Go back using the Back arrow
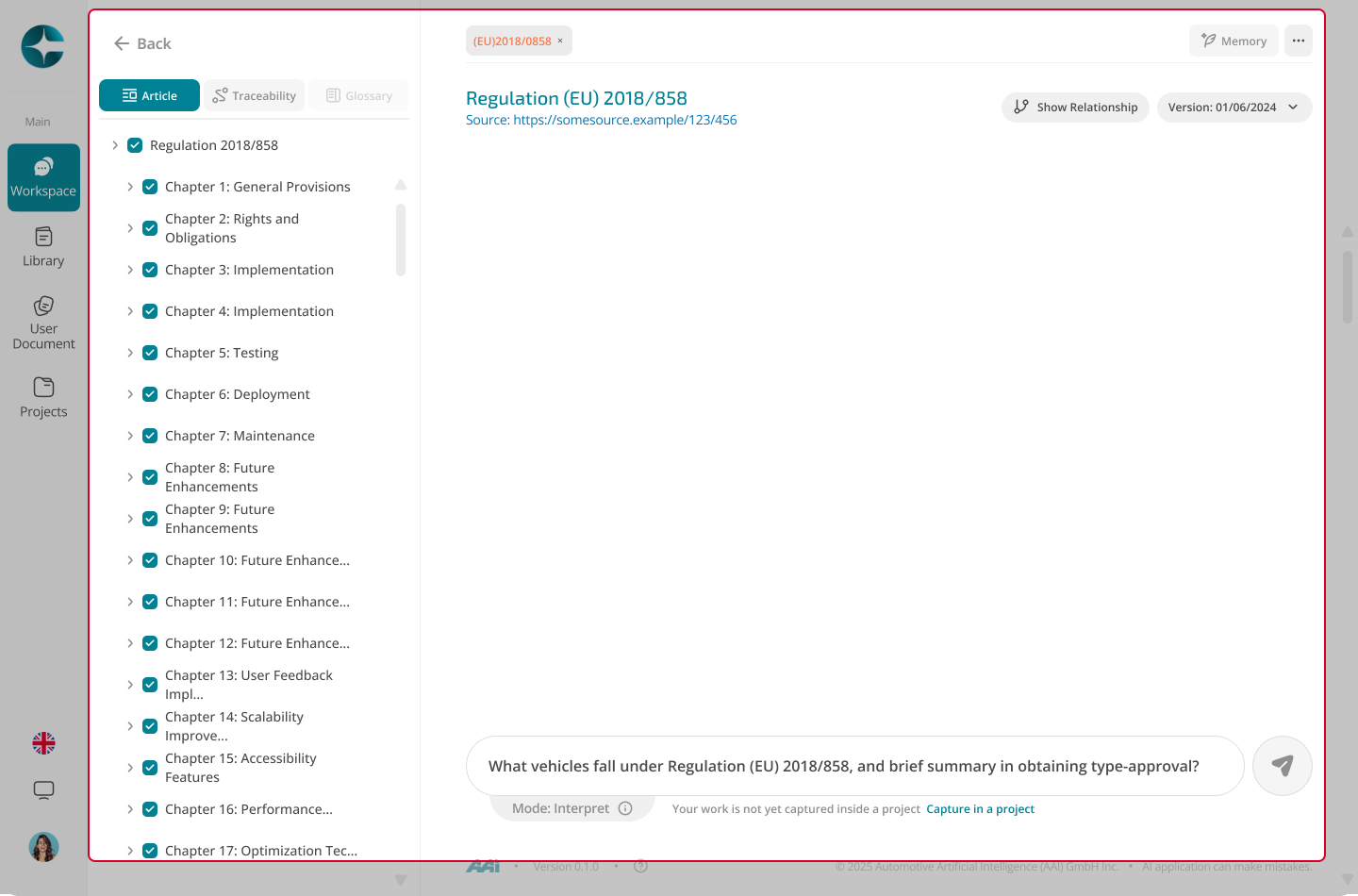 142,43
